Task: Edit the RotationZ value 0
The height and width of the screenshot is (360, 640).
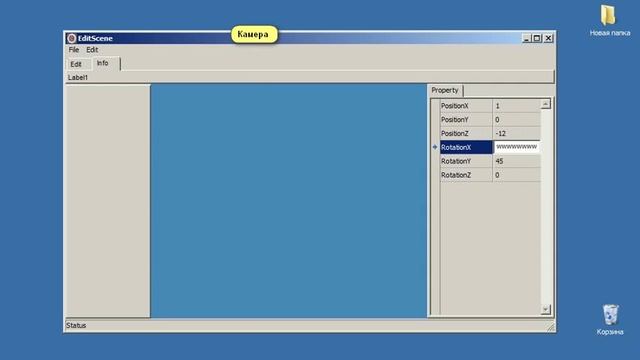Action: click(517, 175)
